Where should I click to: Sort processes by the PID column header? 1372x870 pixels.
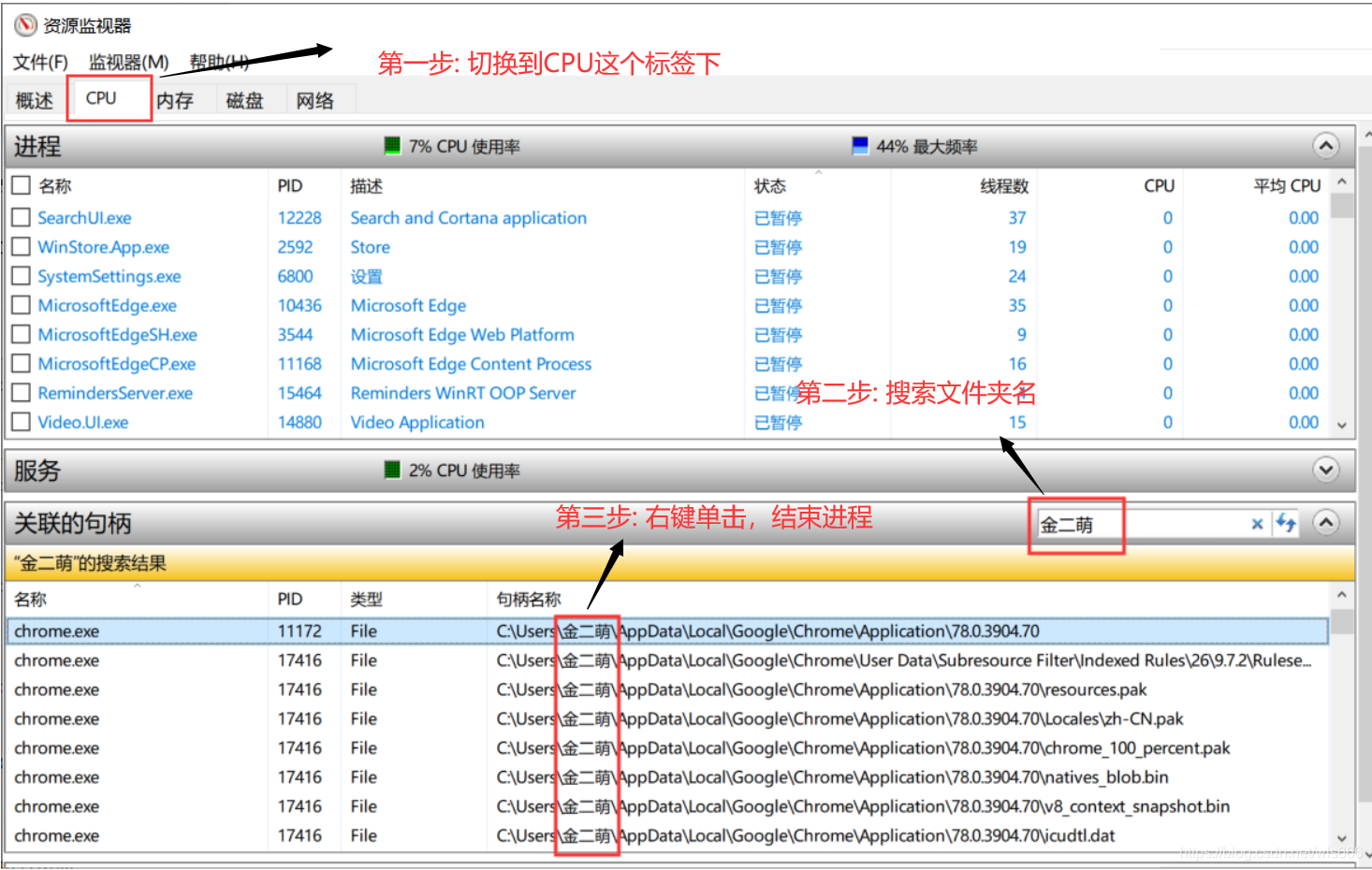290,185
